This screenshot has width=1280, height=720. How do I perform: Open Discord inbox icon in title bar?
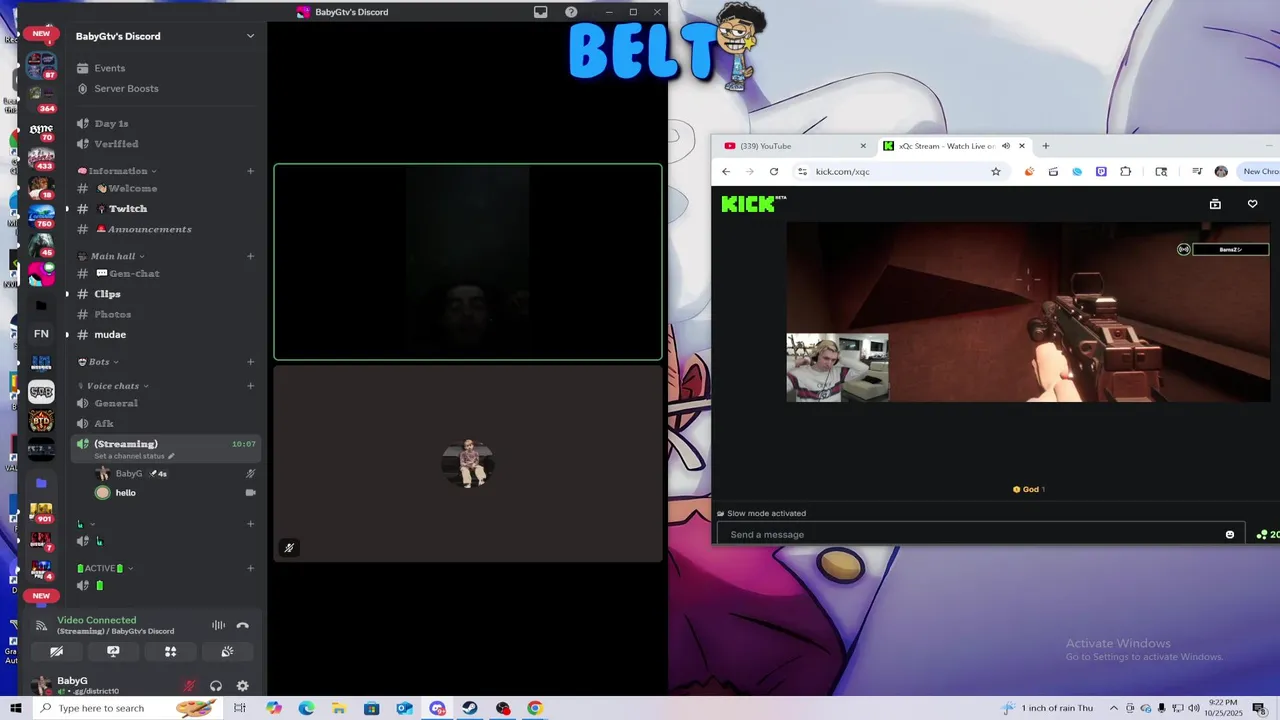pos(540,12)
